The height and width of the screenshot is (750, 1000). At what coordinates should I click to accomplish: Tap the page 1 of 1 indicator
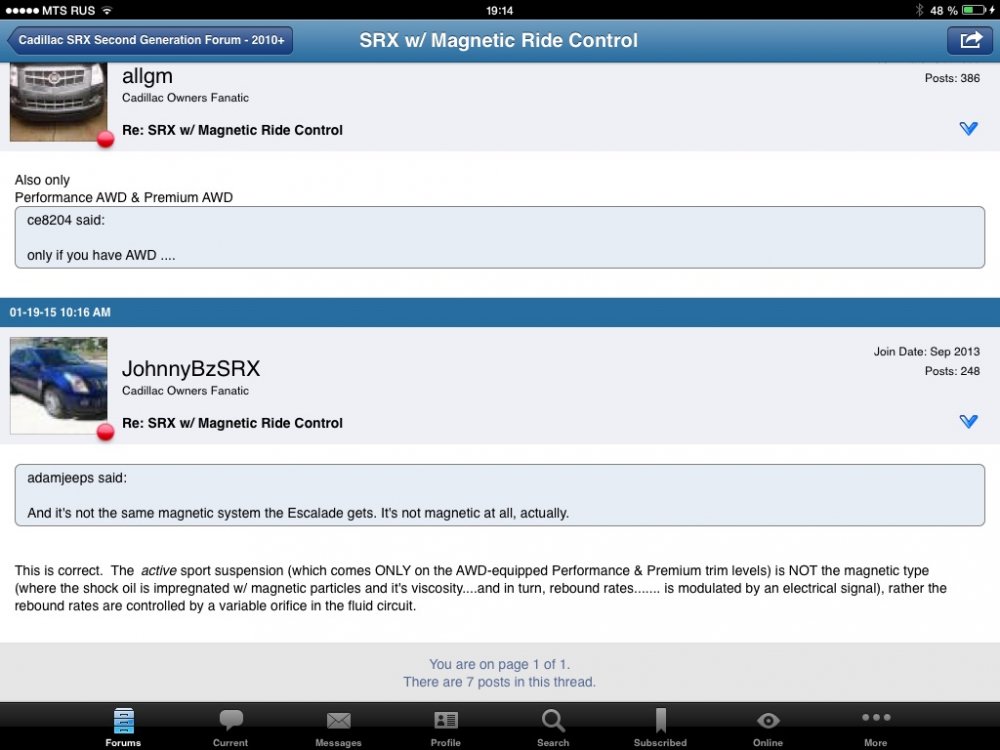click(499, 664)
